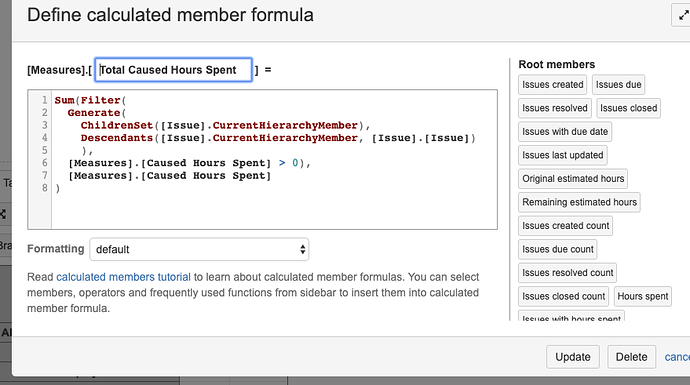Insert the Issues resolved count member
Viewport: 690px width, 385px height.
pos(567,273)
